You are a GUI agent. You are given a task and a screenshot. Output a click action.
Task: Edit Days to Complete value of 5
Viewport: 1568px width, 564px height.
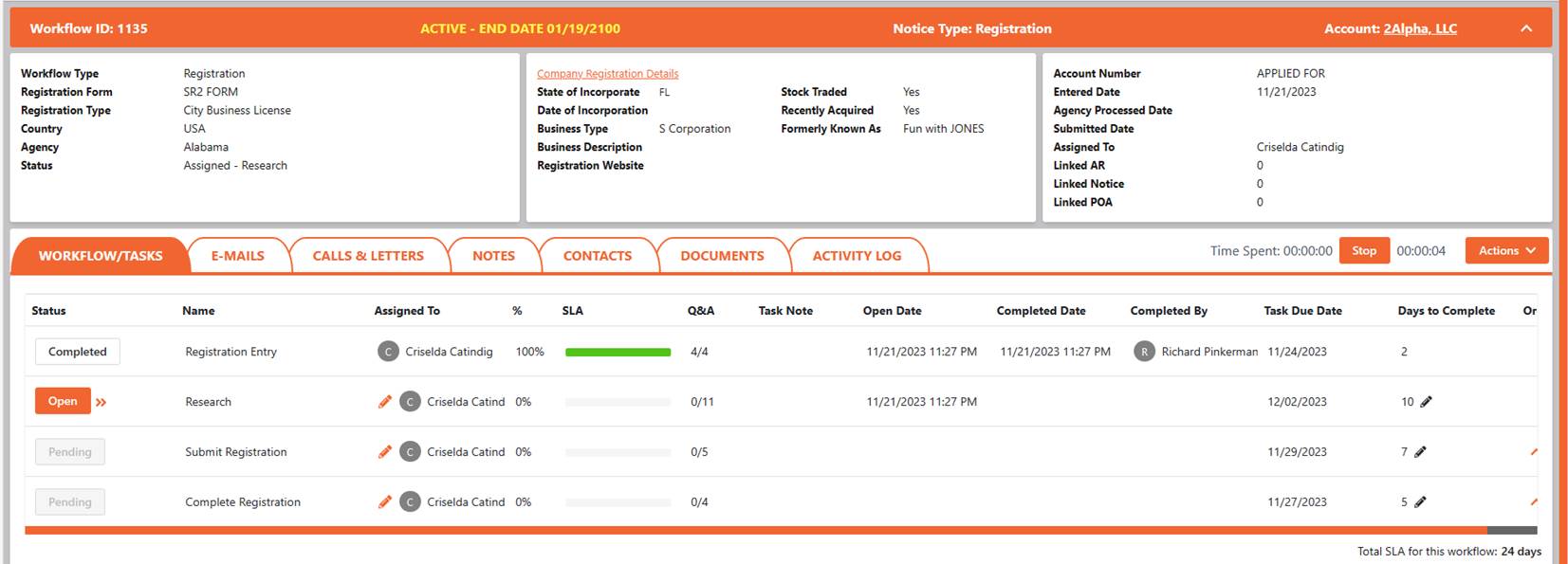(x=1420, y=502)
